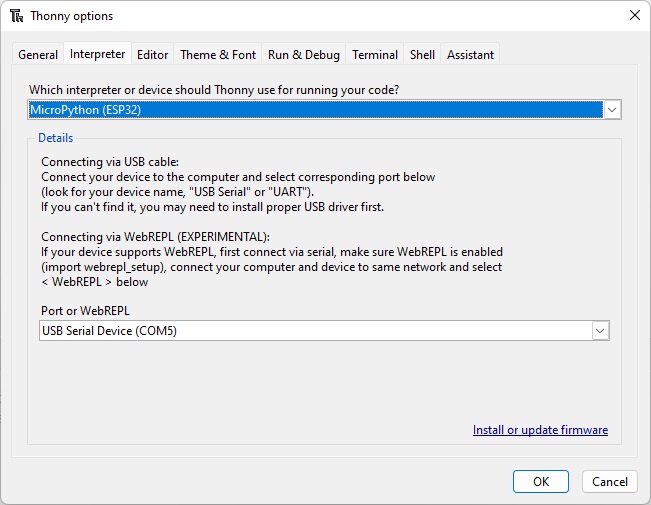Click the '< WebREPL > below' text

click(x=95, y=282)
